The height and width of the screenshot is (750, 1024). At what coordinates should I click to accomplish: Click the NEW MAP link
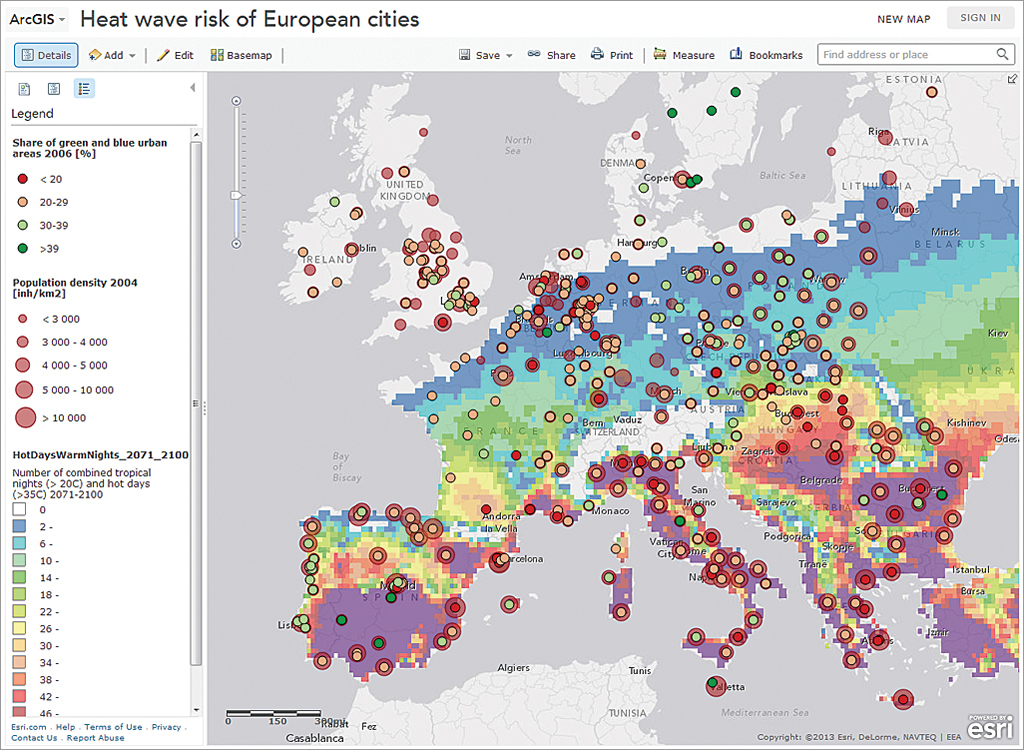(904, 19)
